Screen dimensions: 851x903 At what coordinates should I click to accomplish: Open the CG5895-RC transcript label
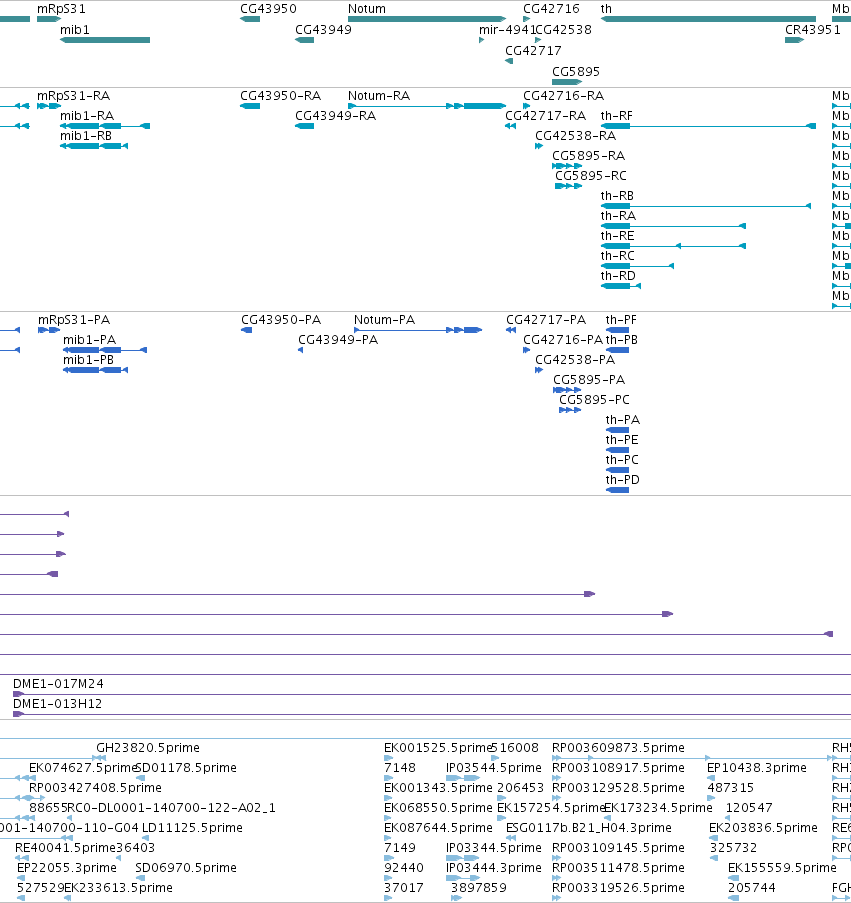[591, 176]
